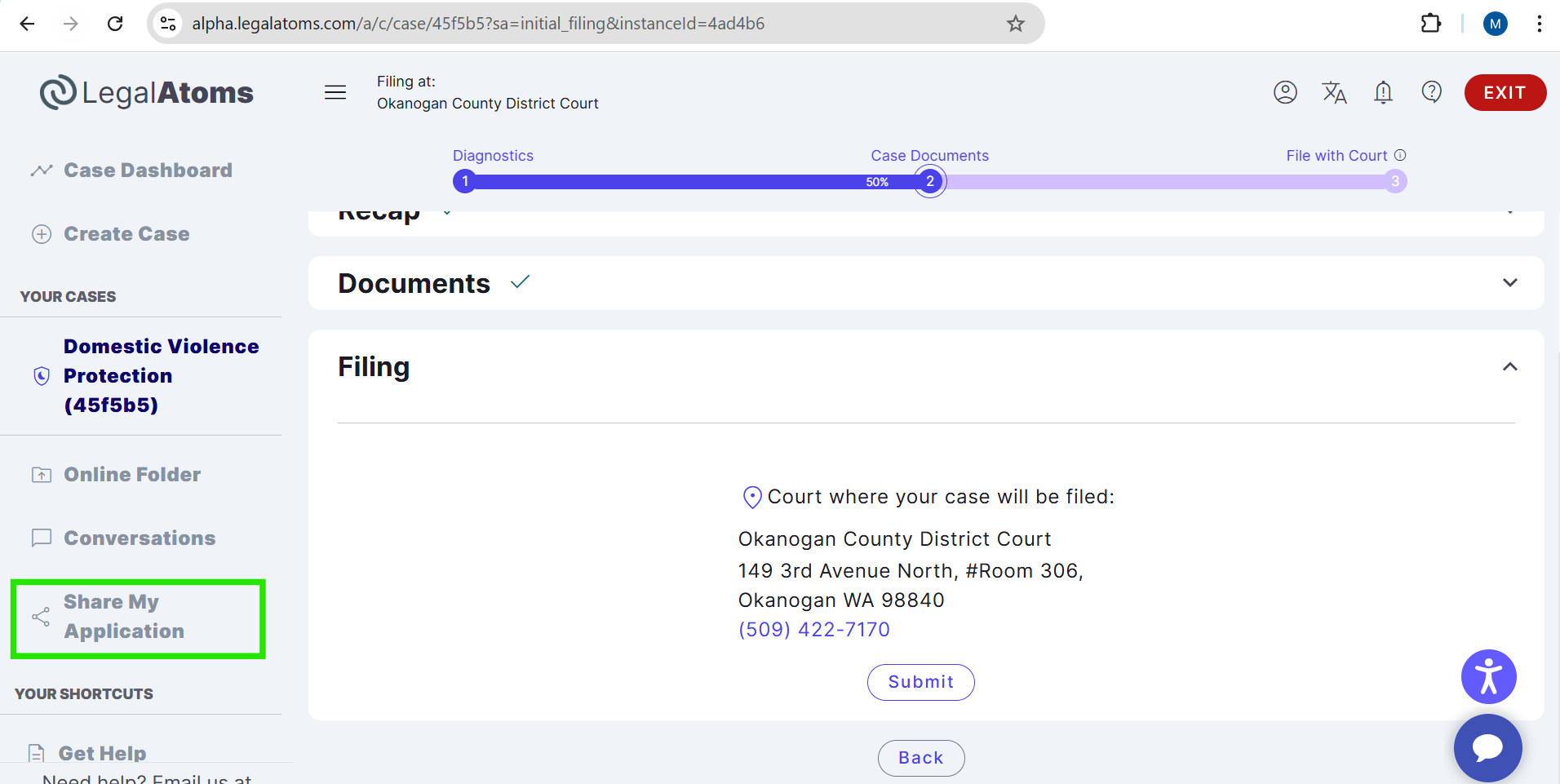Expand the Documents section

click(x=1509, y=283)
